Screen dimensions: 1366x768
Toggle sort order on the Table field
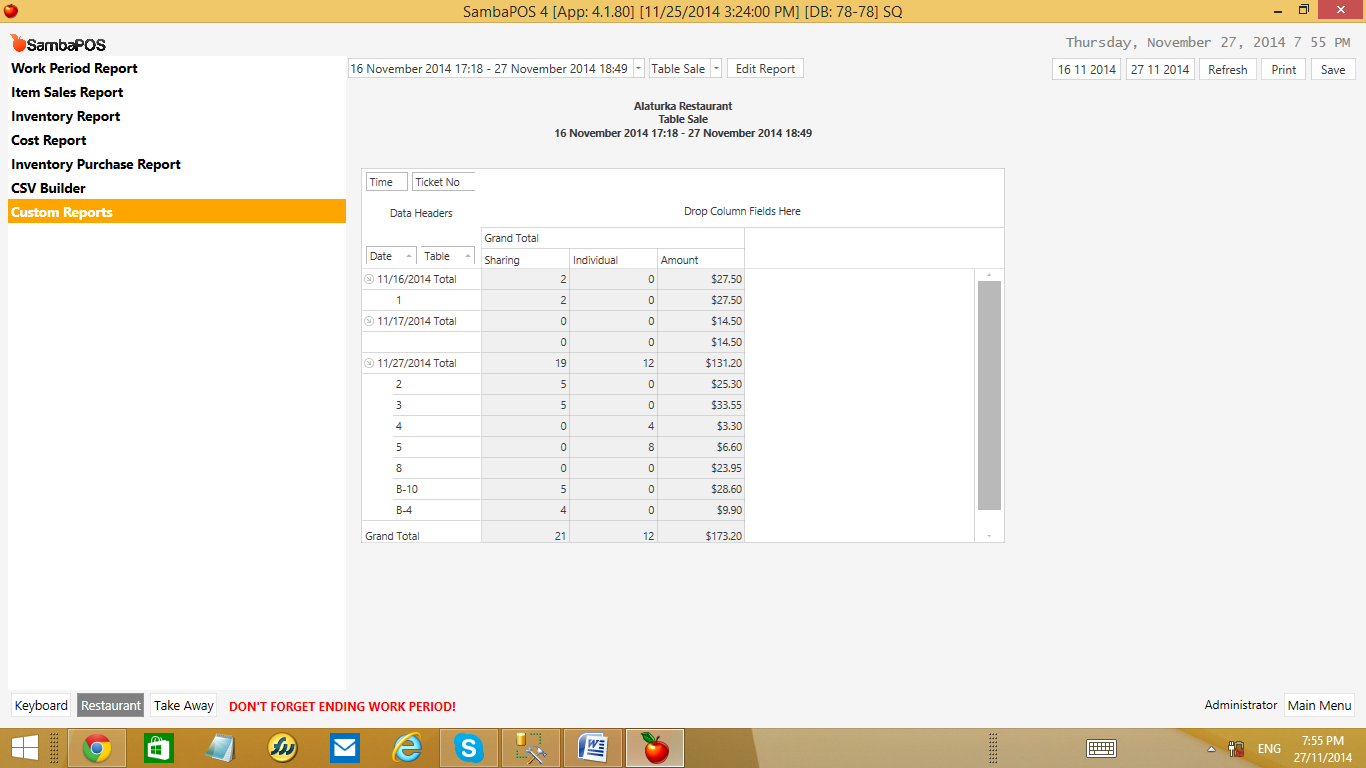[x=448, y=256]
